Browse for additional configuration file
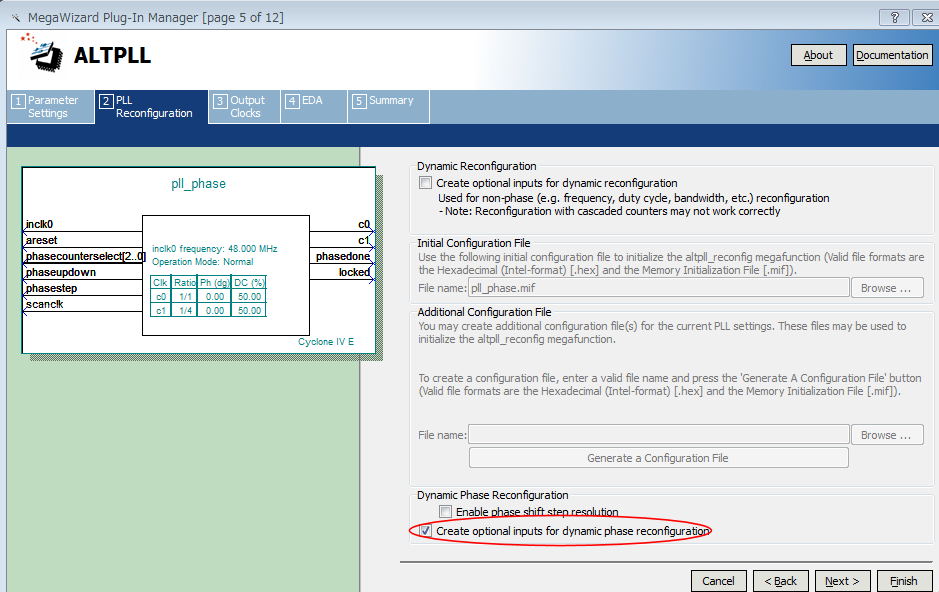 pos(886,435)
